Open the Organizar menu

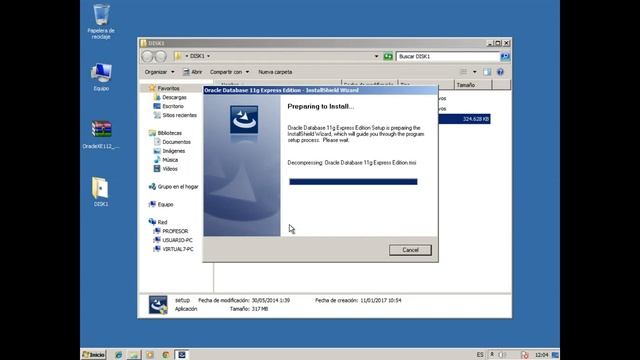[159, 72]
